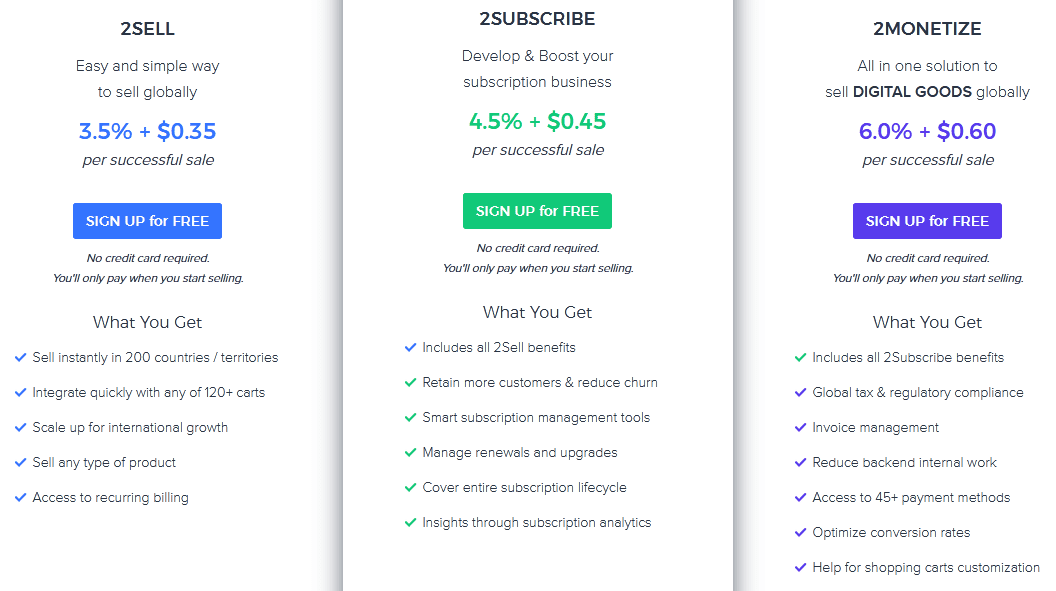Click the checkmark next to 'Insights through subscription analytics'
The width and height of the screenshot is (1056, 591).
pyautogui.click(x=411, y=522)
